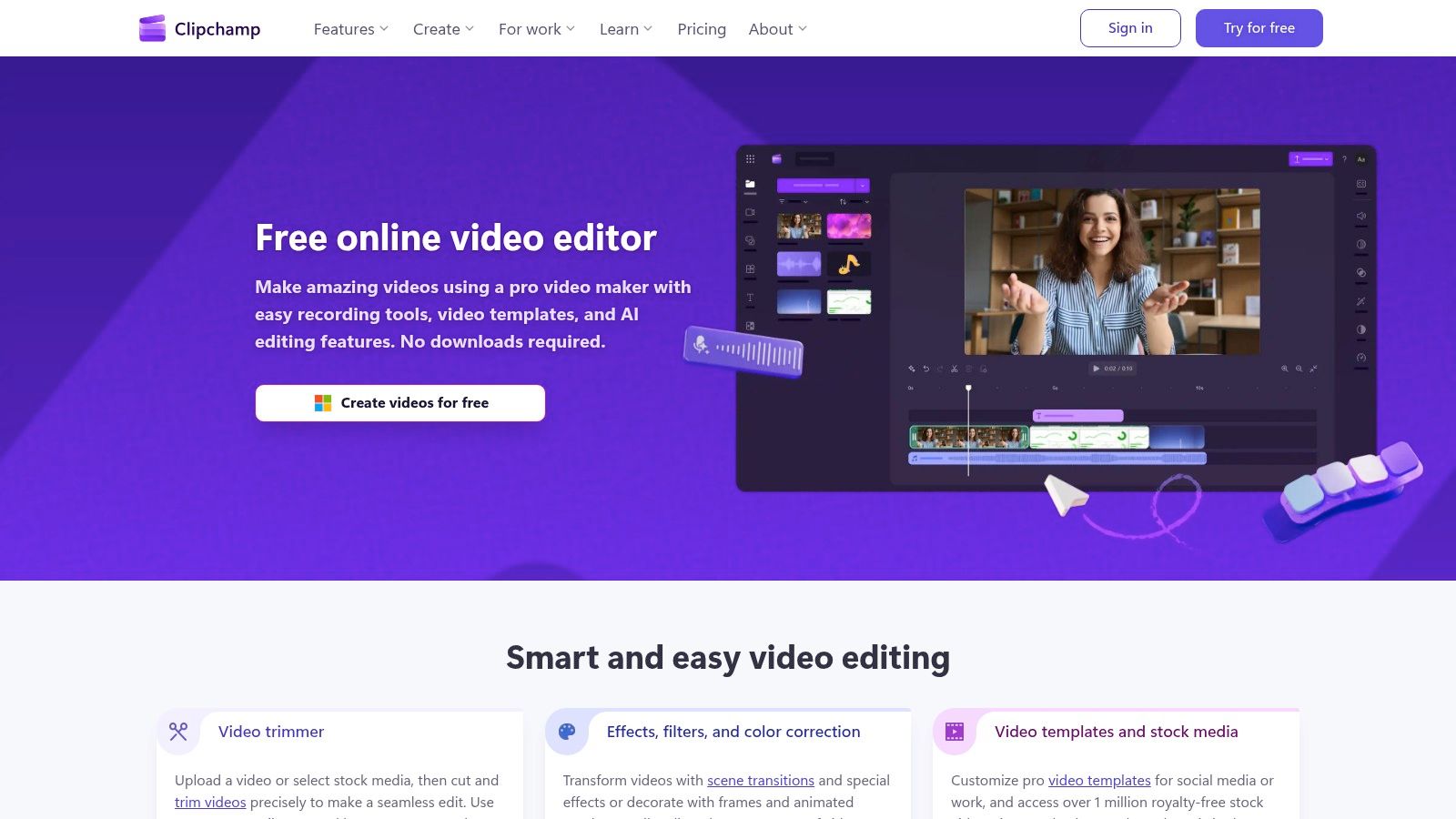Expand the Features menu
This screenshot has width=1456, height=819.
[x=351, y=29]
